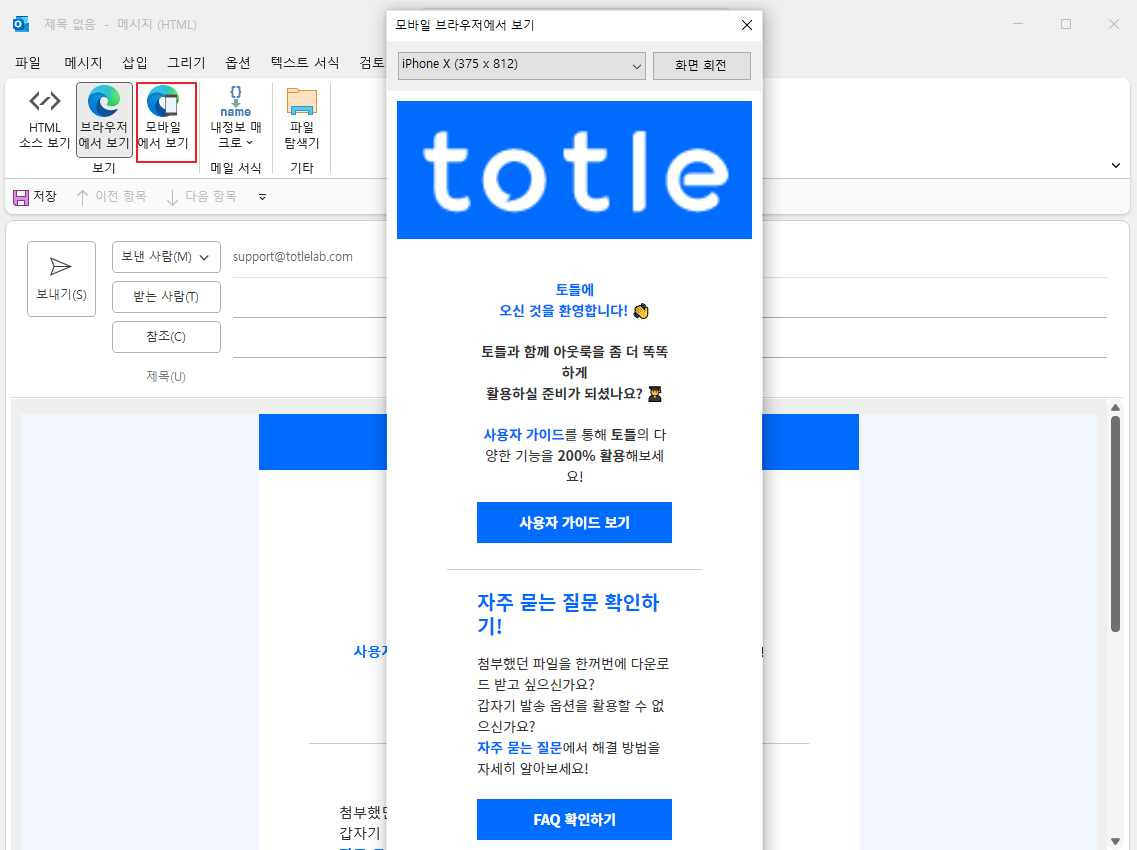Viewport: 1137px width, 850px height.
Task: Click the Outlook app icon
Action: (x=20, y=24)
